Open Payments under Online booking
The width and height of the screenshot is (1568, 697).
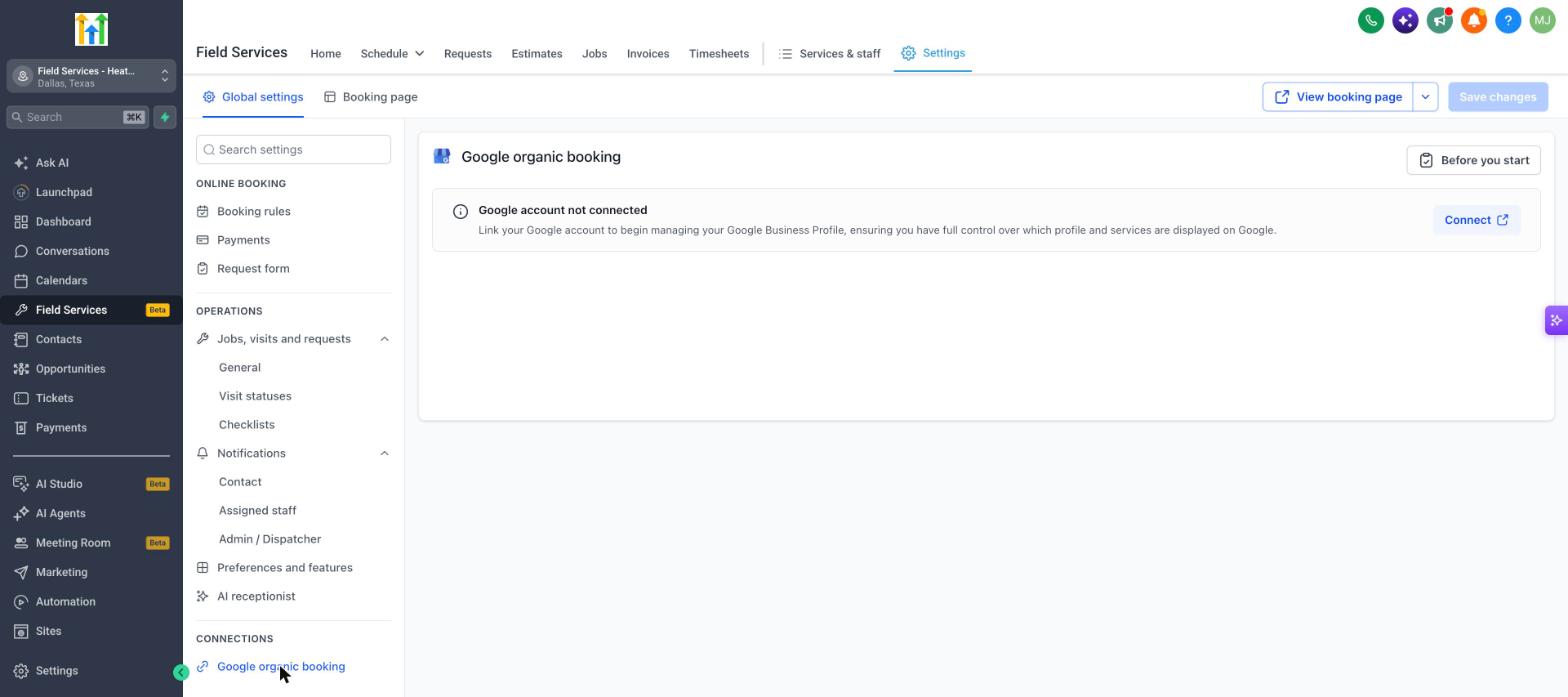pos(243,240)
